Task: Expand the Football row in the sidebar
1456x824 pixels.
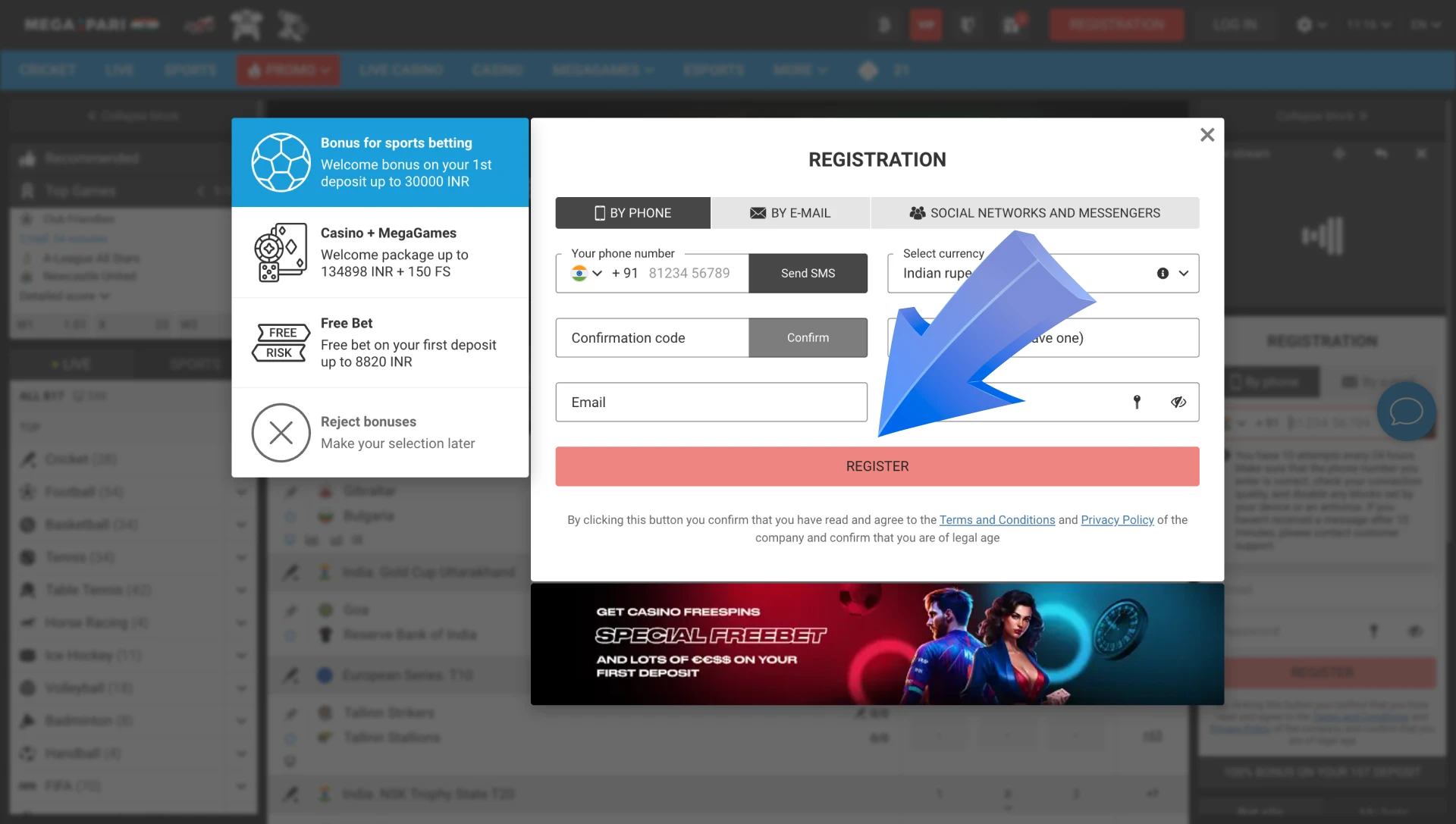Action: click(x=241, y=492)
